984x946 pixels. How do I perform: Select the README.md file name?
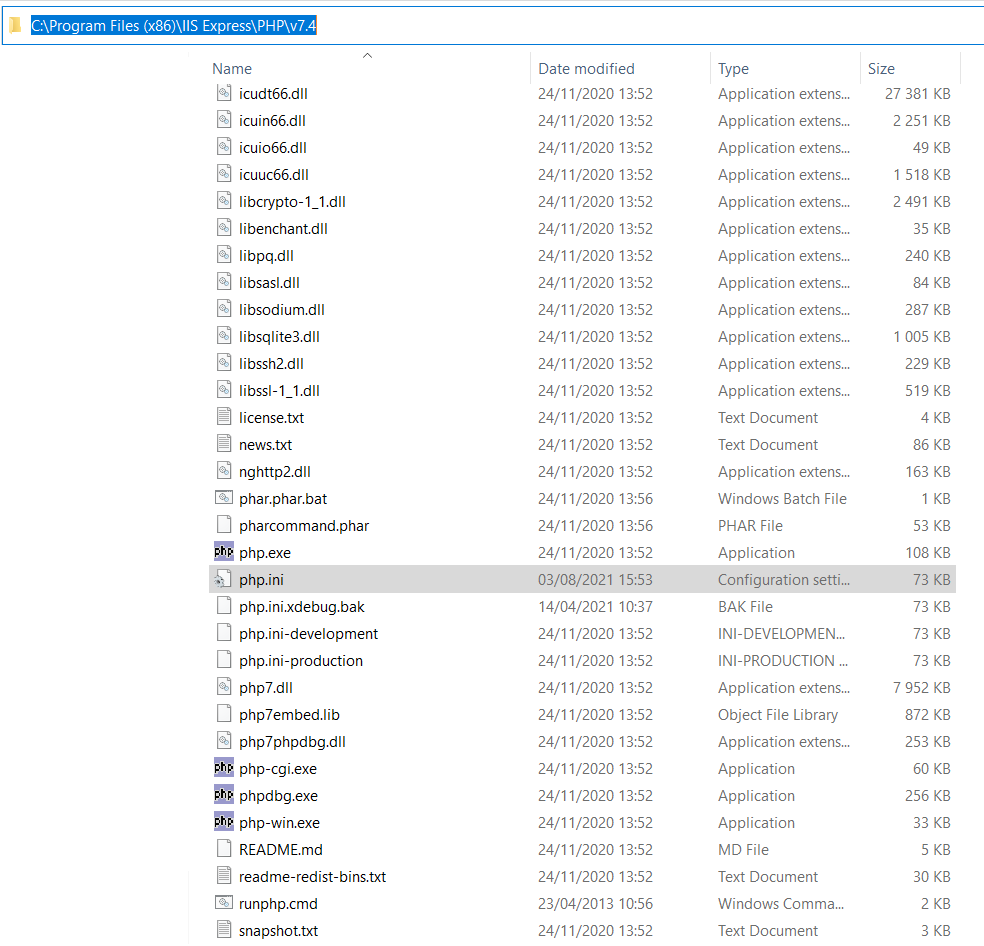280,849
